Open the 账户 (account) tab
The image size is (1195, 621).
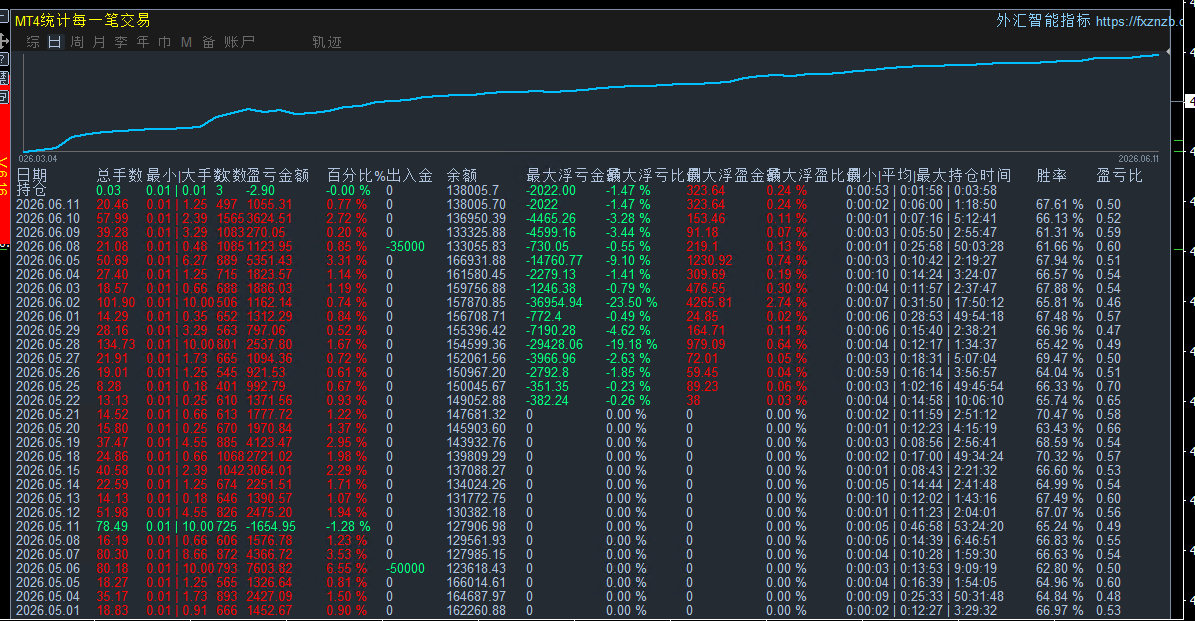pyautogui.click(x=239, y=42)
